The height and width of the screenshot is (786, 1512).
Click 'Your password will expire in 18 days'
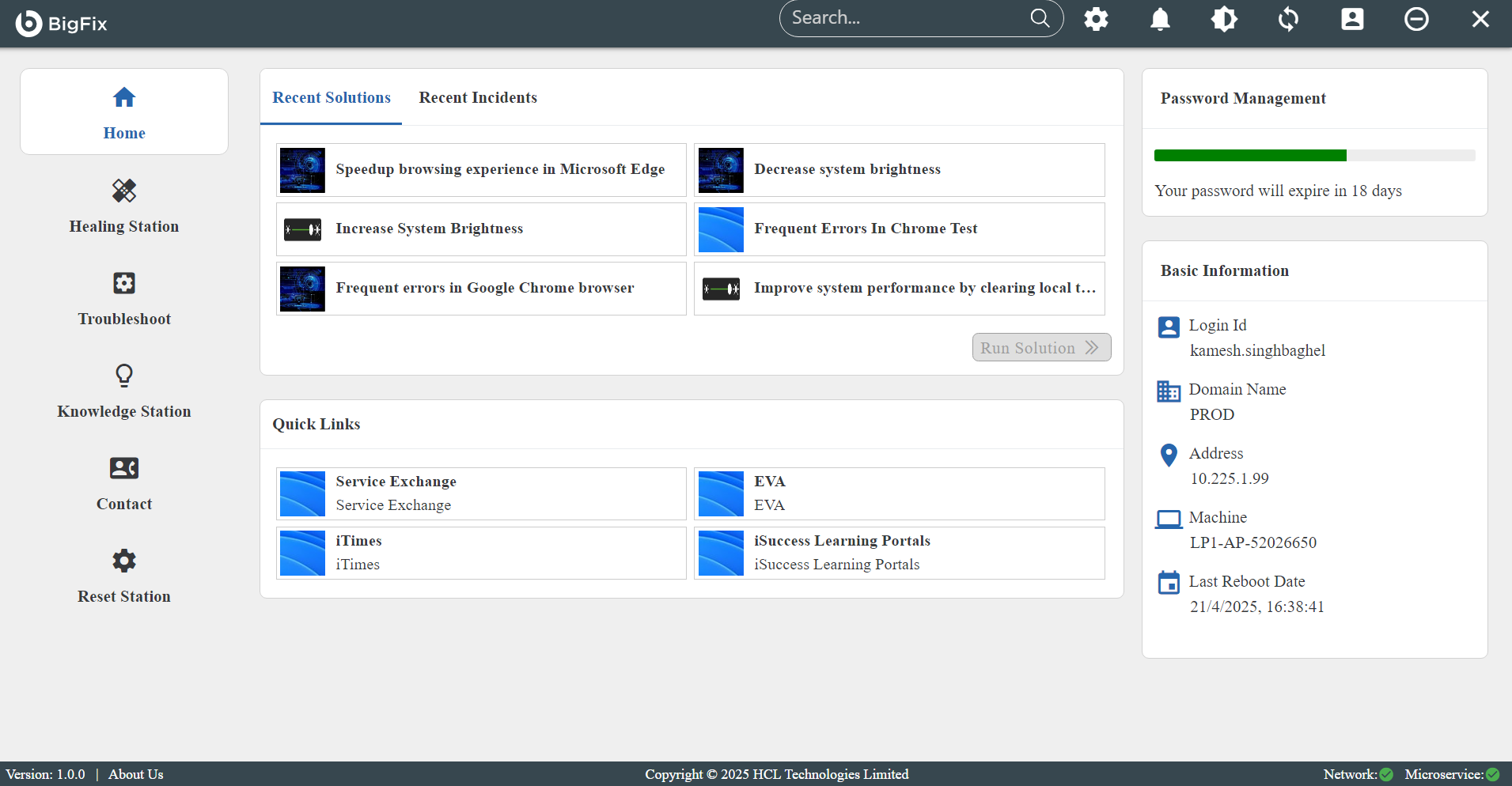coord(1278,191)
